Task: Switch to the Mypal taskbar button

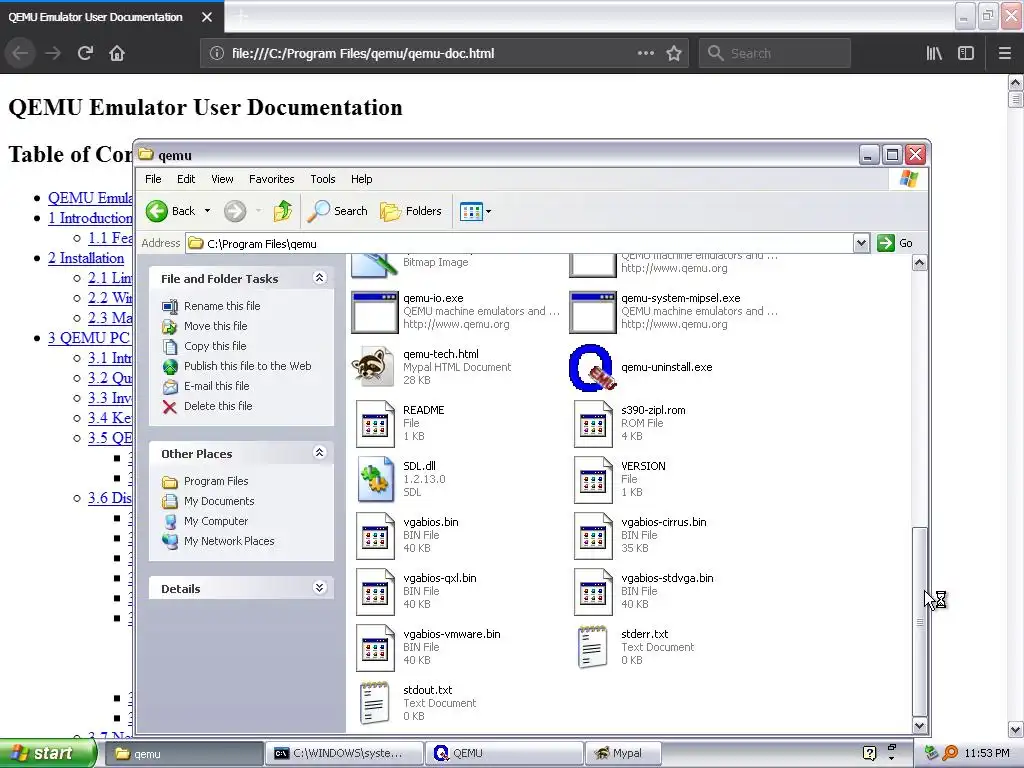Action: 623,754
